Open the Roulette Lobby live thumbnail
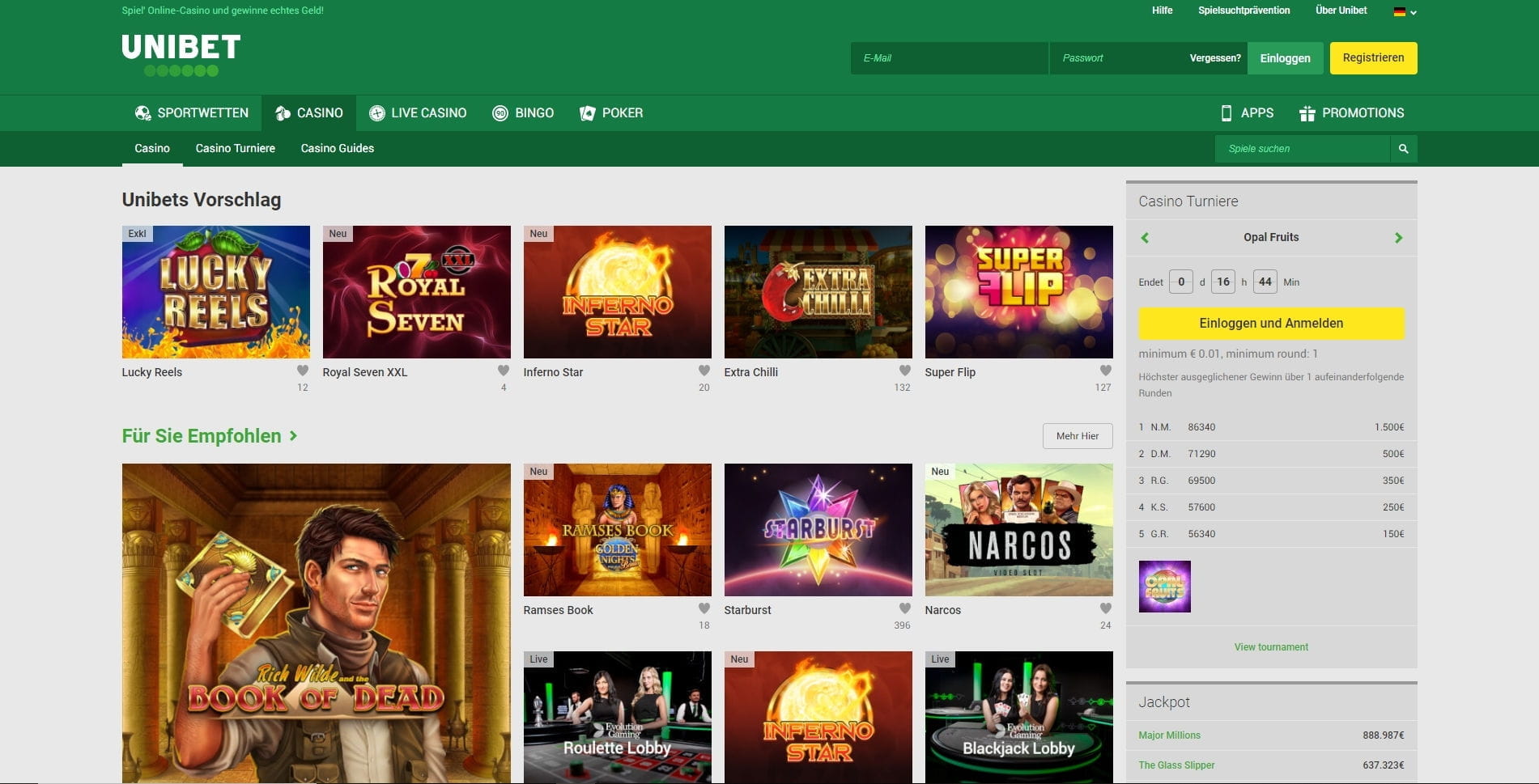Screen dimensions: 1539x784 [618, 717]
